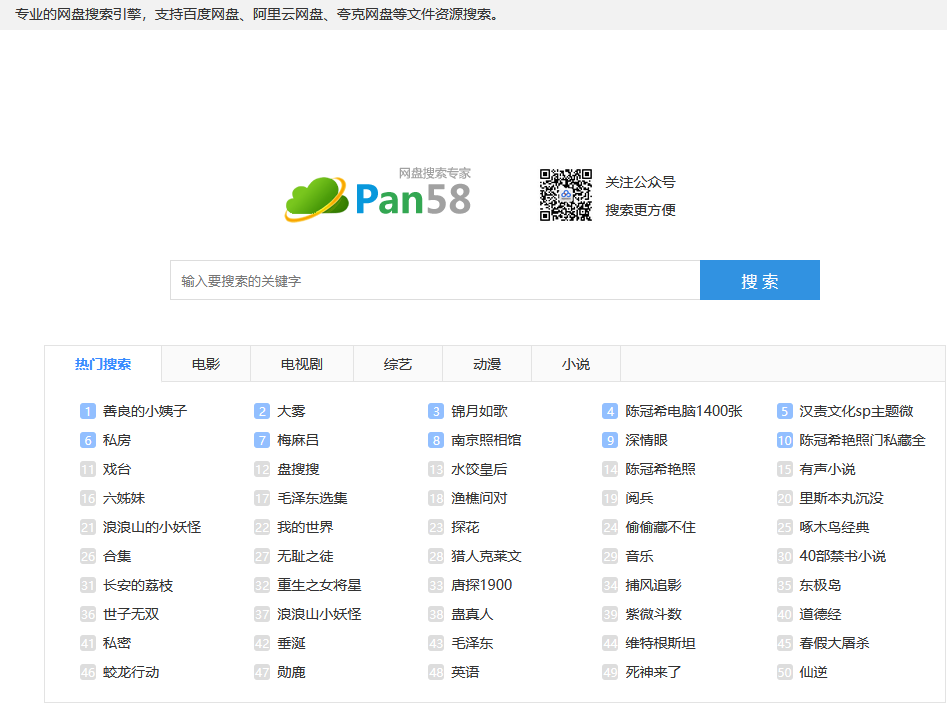Open the 锦月如歌 hot search link

479,411
